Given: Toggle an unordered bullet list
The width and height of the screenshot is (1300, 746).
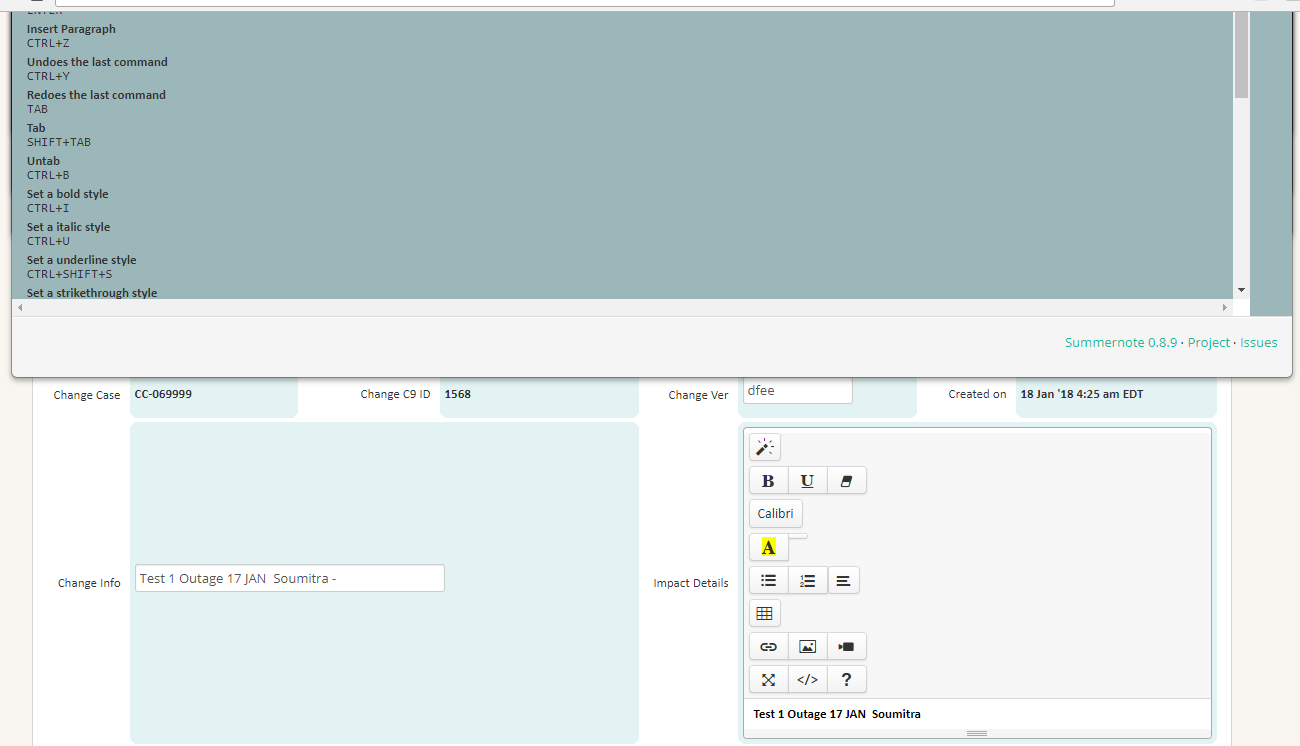Looking at the screenshot, I should (x=768, y=580).
